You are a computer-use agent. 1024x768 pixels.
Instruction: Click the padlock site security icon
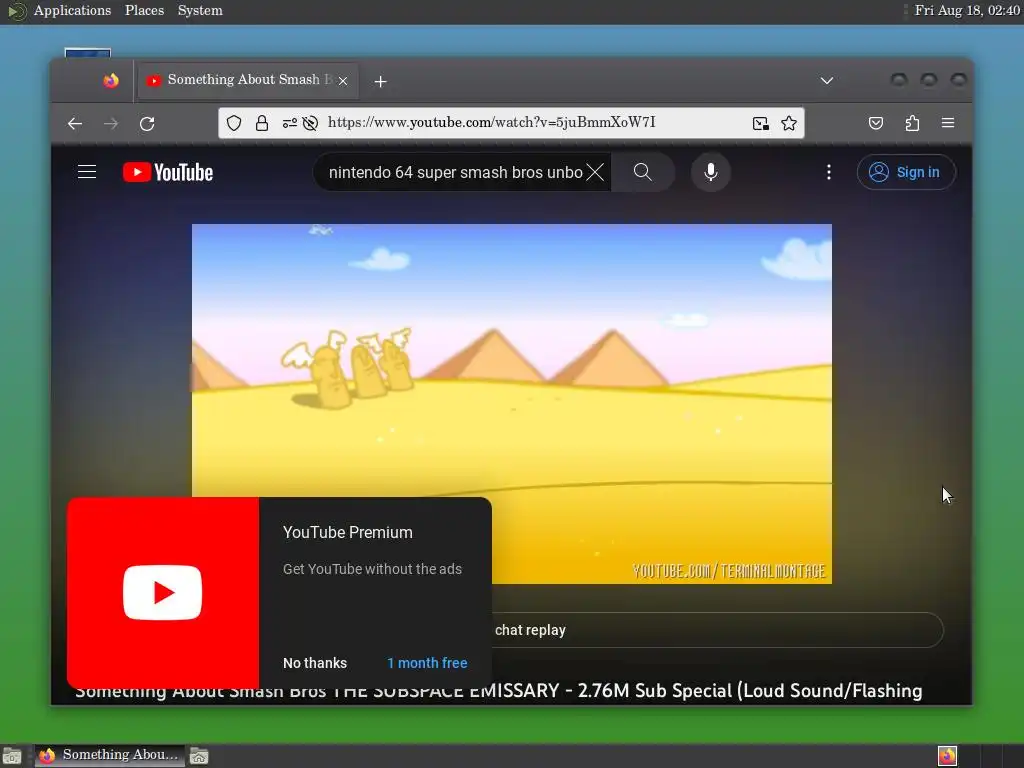(x=262, y=123)
